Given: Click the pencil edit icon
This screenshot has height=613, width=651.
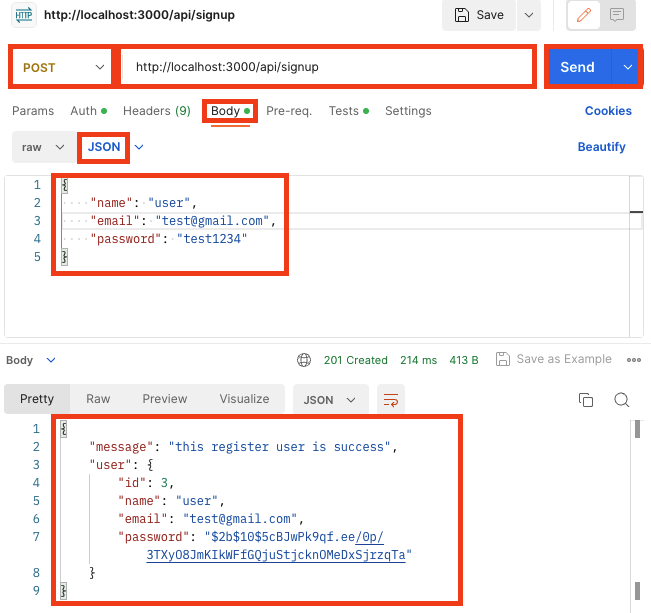Looking at the screenshot, I should (x=584, y=15).
